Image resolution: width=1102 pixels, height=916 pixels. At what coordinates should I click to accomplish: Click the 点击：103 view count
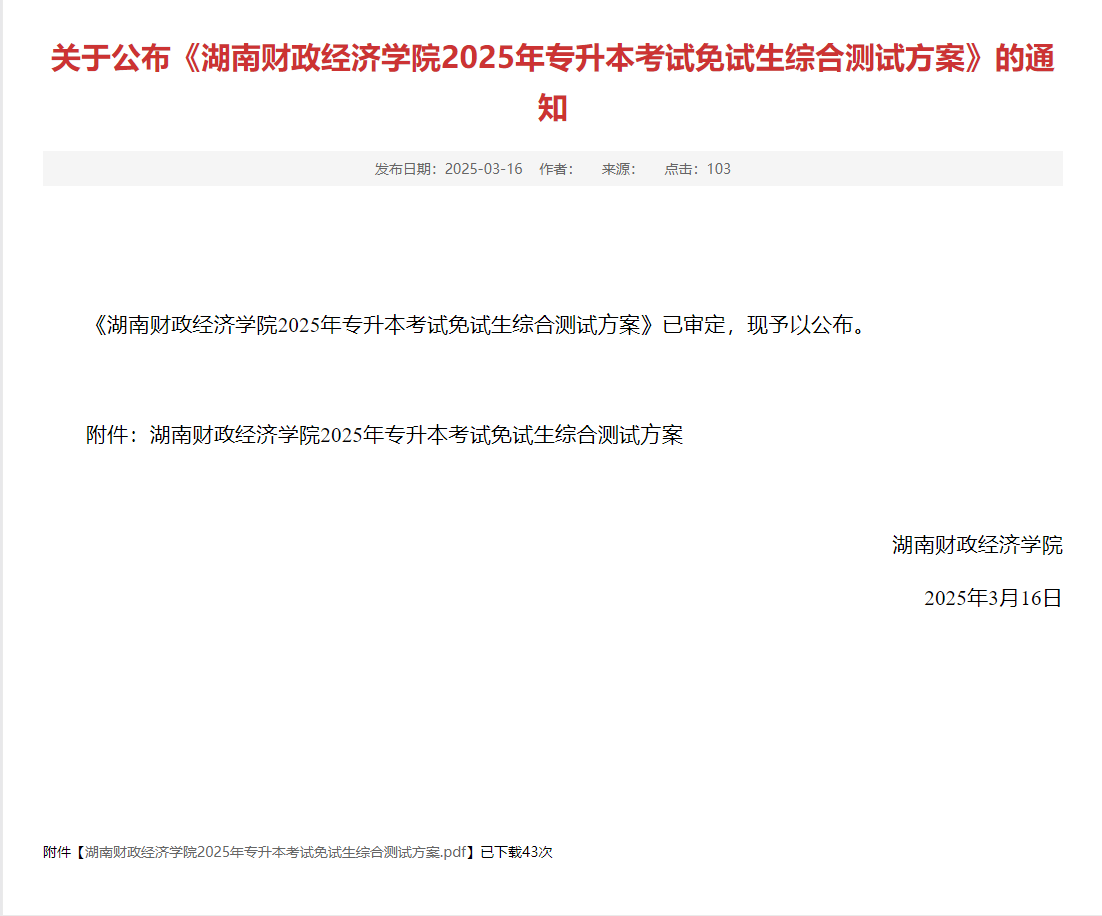click(x=697, y=169)
